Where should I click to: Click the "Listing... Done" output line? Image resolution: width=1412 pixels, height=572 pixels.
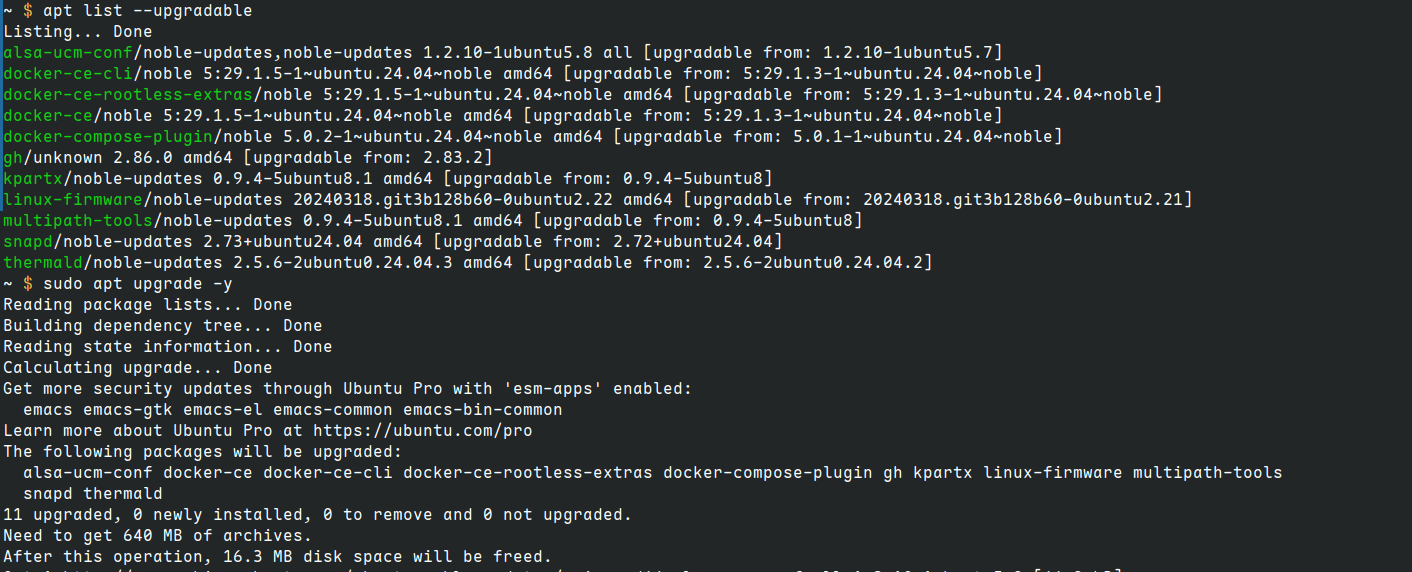78,32
